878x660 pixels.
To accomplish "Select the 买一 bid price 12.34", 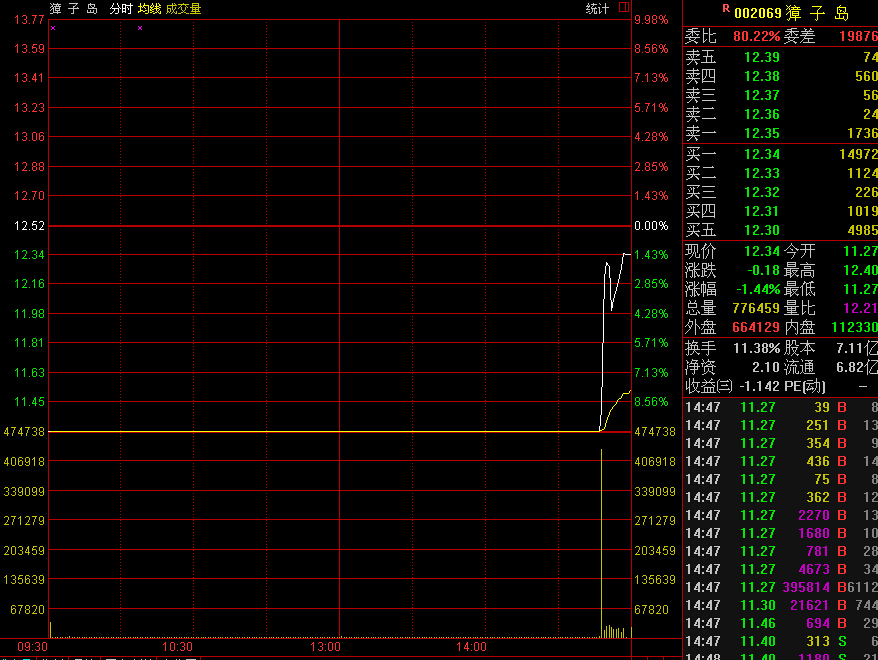I will click(762, 154).
